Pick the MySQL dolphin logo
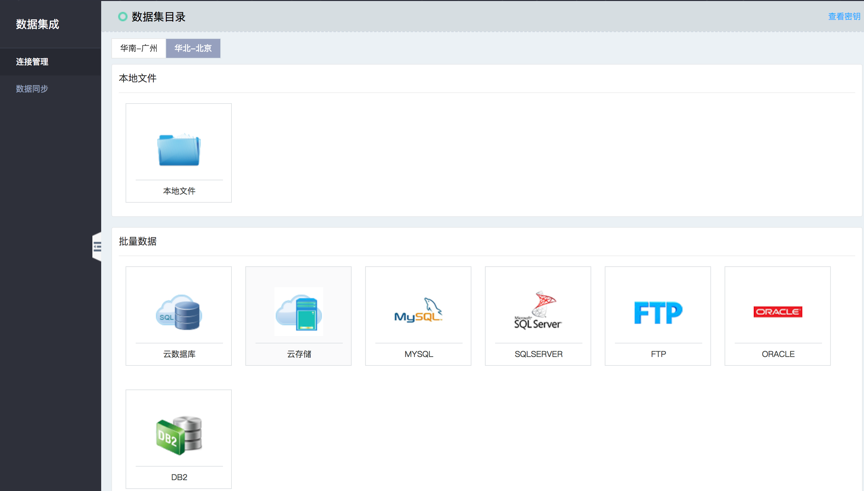The width and height of the screenshot is (864, 491). 418,311
